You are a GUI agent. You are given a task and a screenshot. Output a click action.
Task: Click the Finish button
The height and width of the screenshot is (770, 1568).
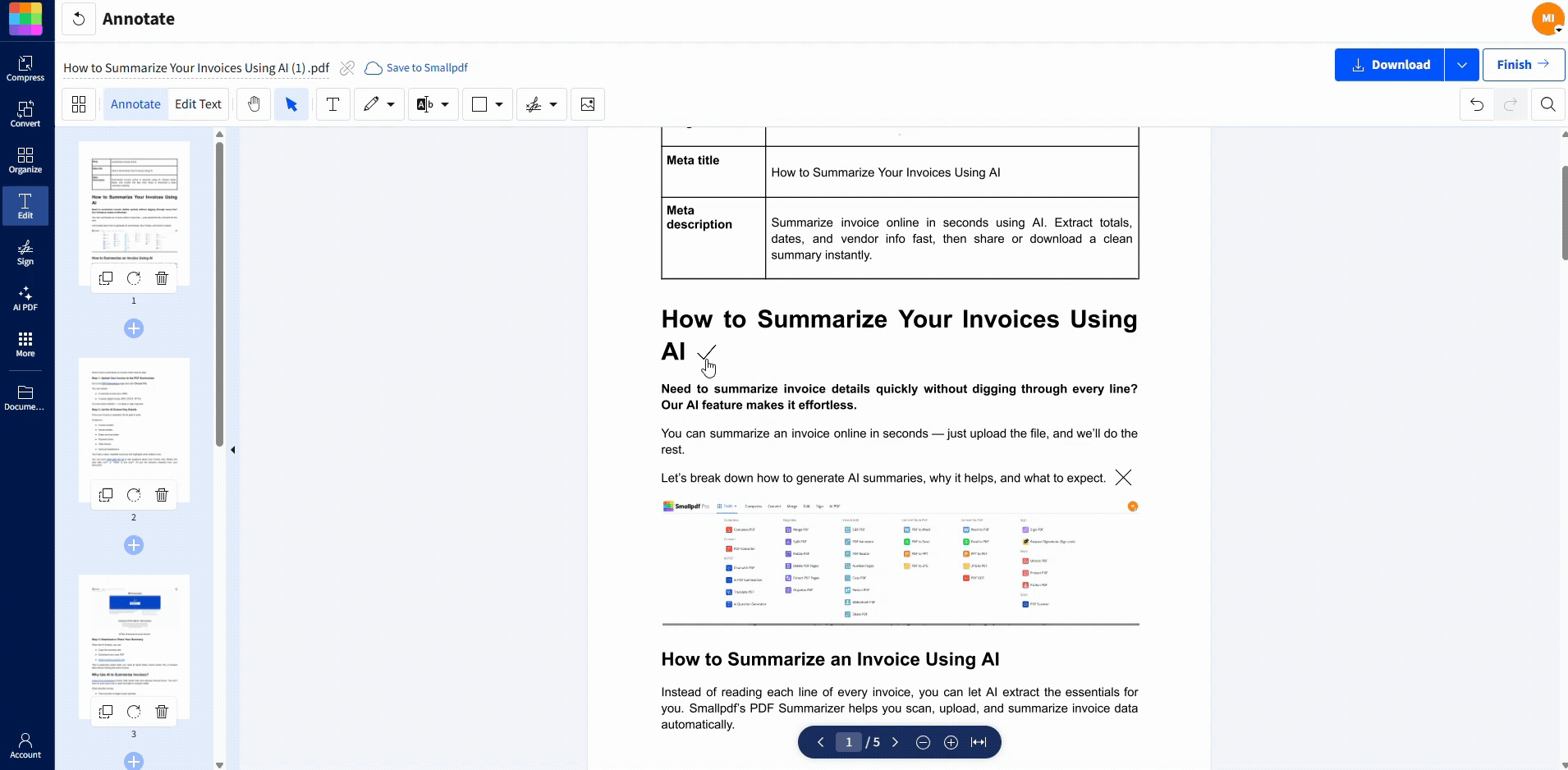pyautogui.click(x=1522, y=64)
